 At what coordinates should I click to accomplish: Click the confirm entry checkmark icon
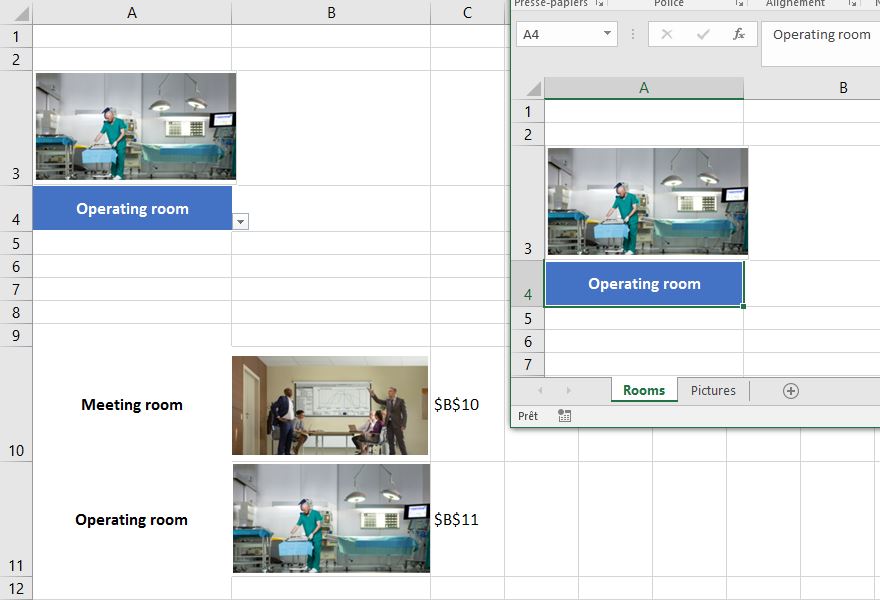click(x=703, y=34)
